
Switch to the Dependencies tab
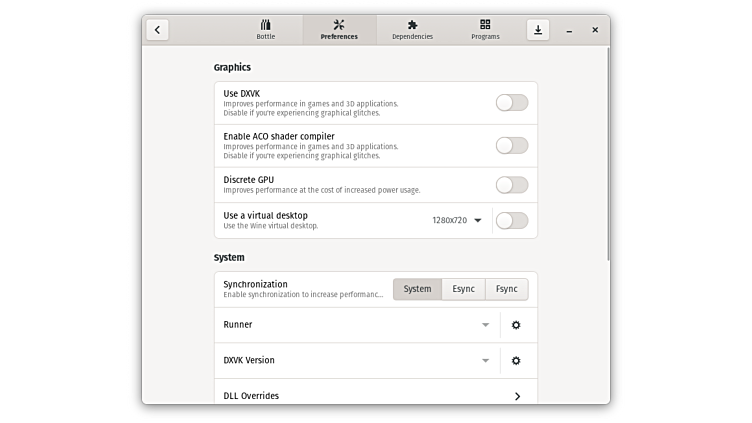(412, 30)
